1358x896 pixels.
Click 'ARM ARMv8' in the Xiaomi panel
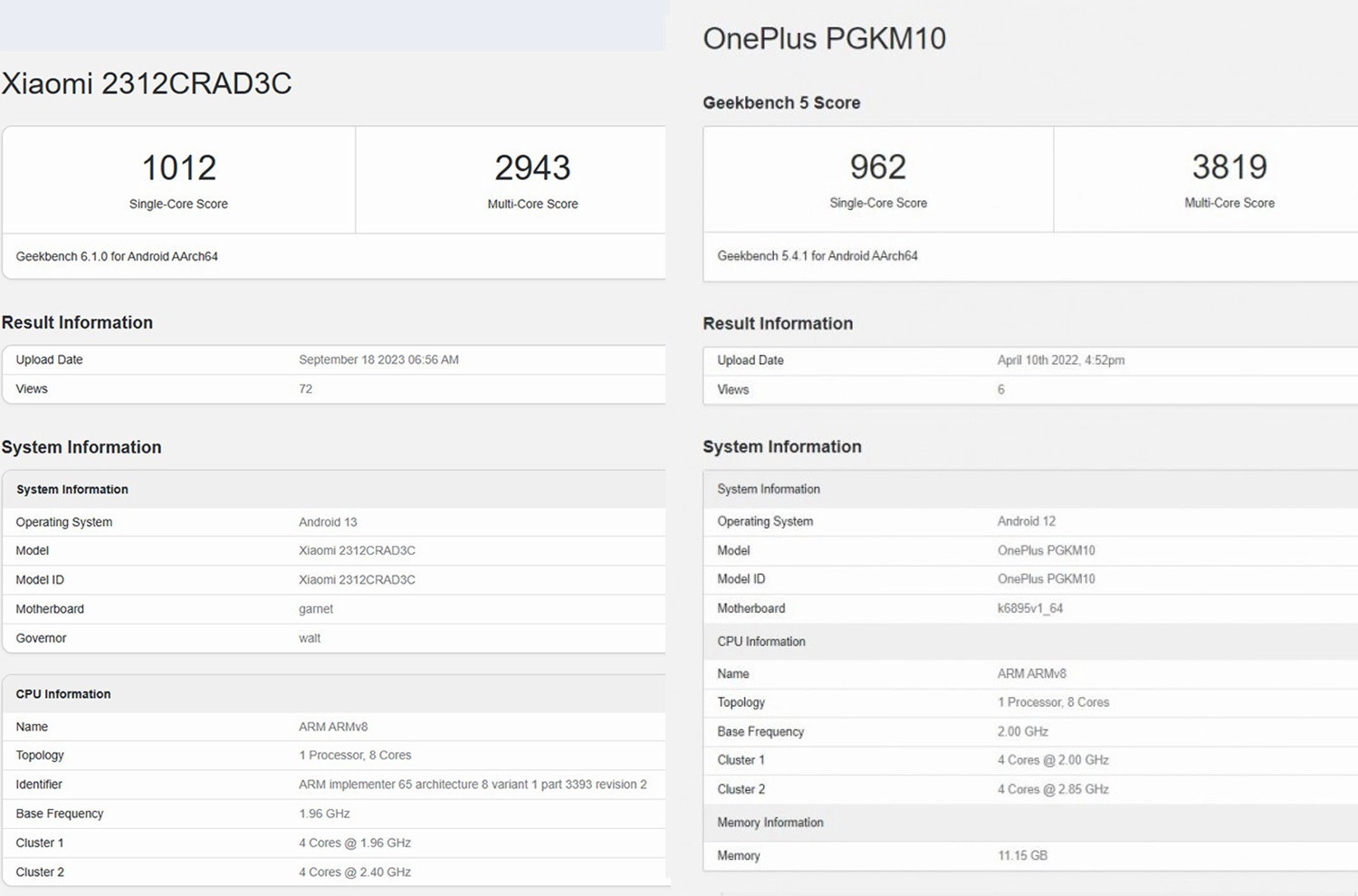click(x=333, y=727)
